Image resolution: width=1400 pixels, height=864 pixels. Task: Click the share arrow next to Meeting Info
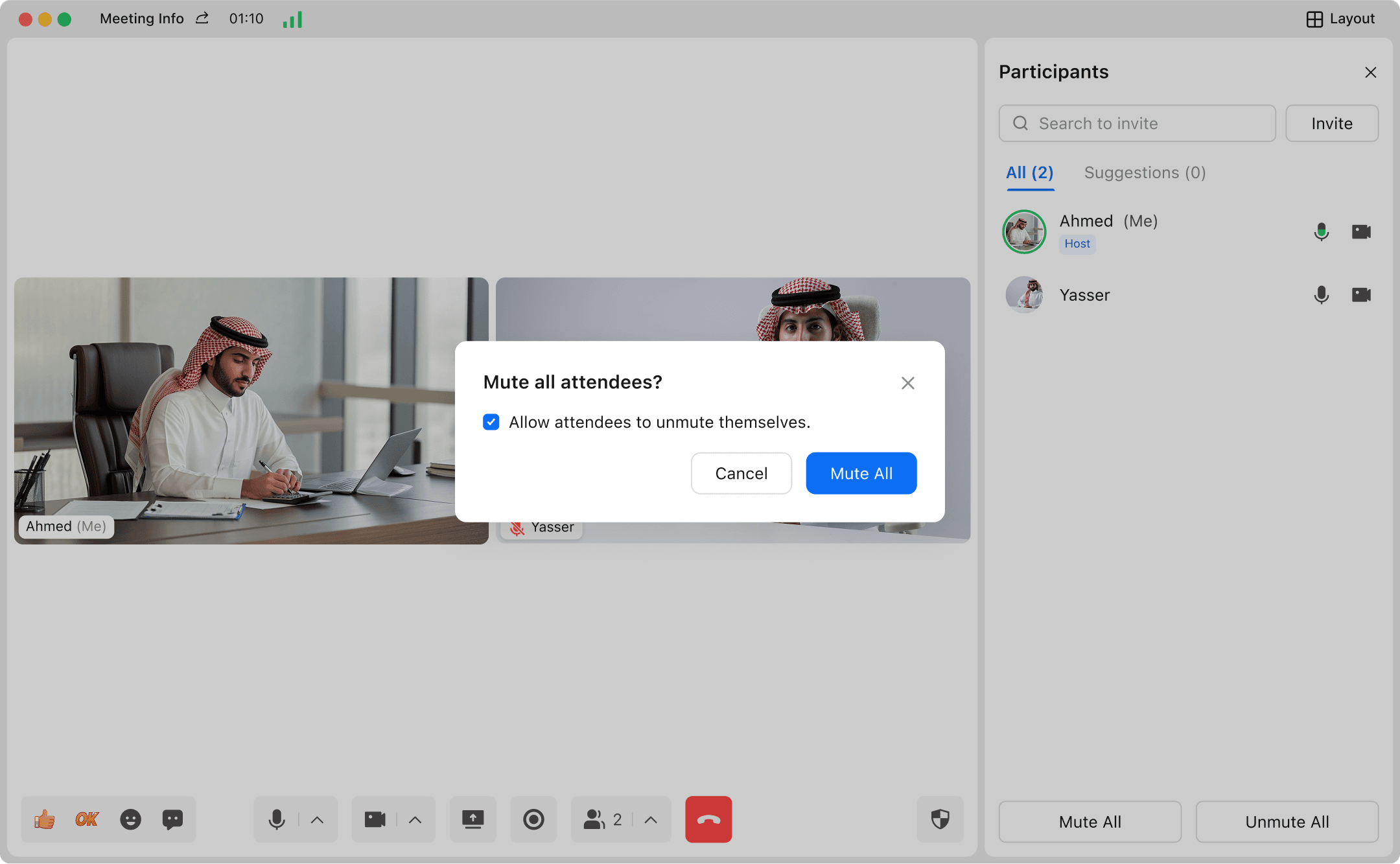click(x=202, y=18)
